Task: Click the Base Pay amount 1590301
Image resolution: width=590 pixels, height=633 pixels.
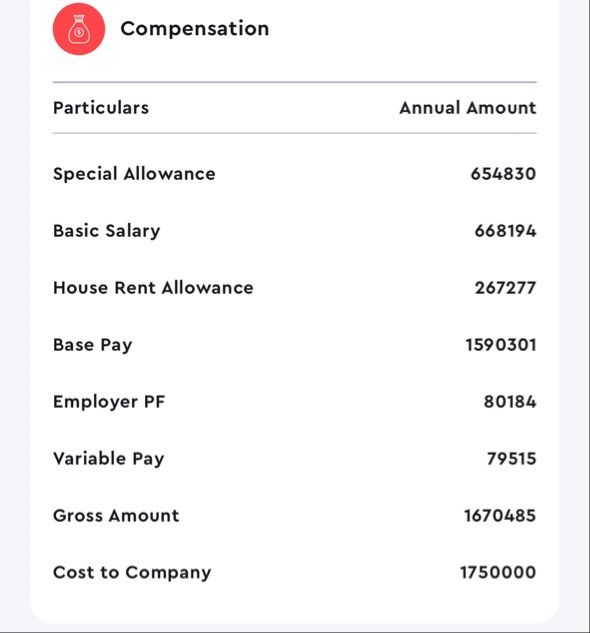Action: point(501,345)
